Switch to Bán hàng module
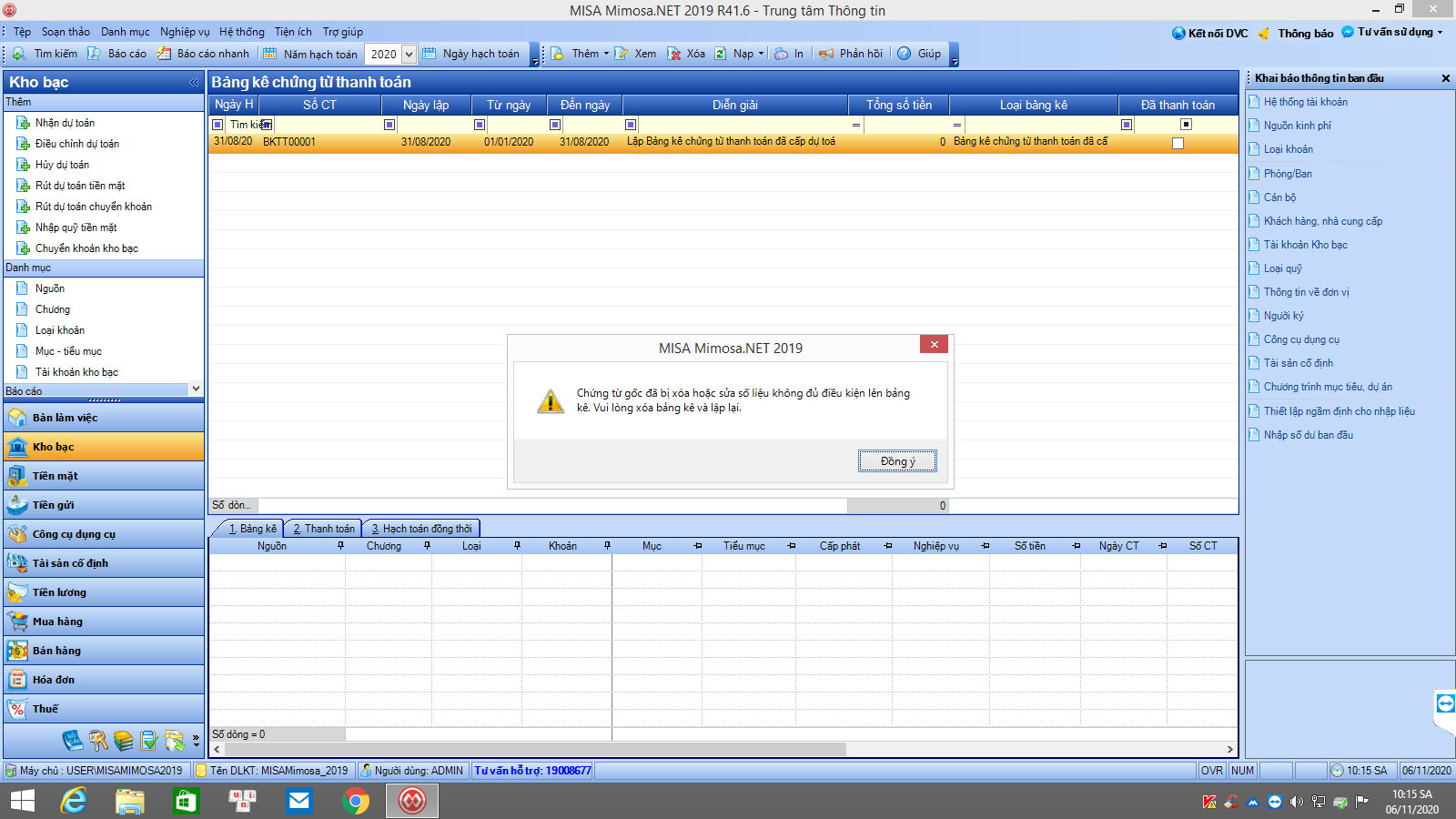The height and width of the screenshot is (819, 1456). click(x=104, y=651)
